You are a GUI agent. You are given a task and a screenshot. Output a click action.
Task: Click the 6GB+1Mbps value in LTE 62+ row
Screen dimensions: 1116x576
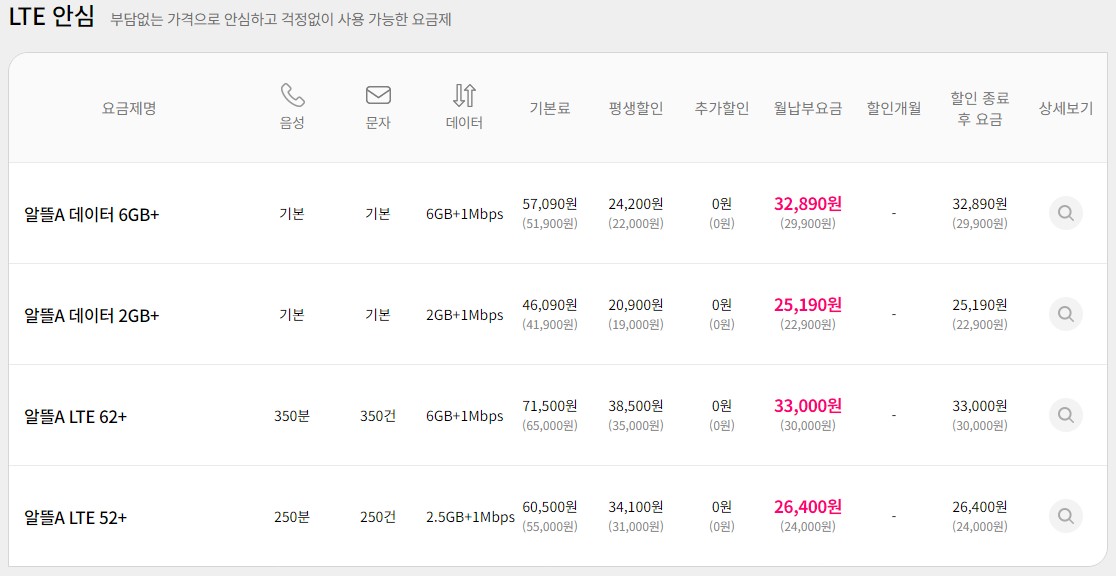pos(464,416)
